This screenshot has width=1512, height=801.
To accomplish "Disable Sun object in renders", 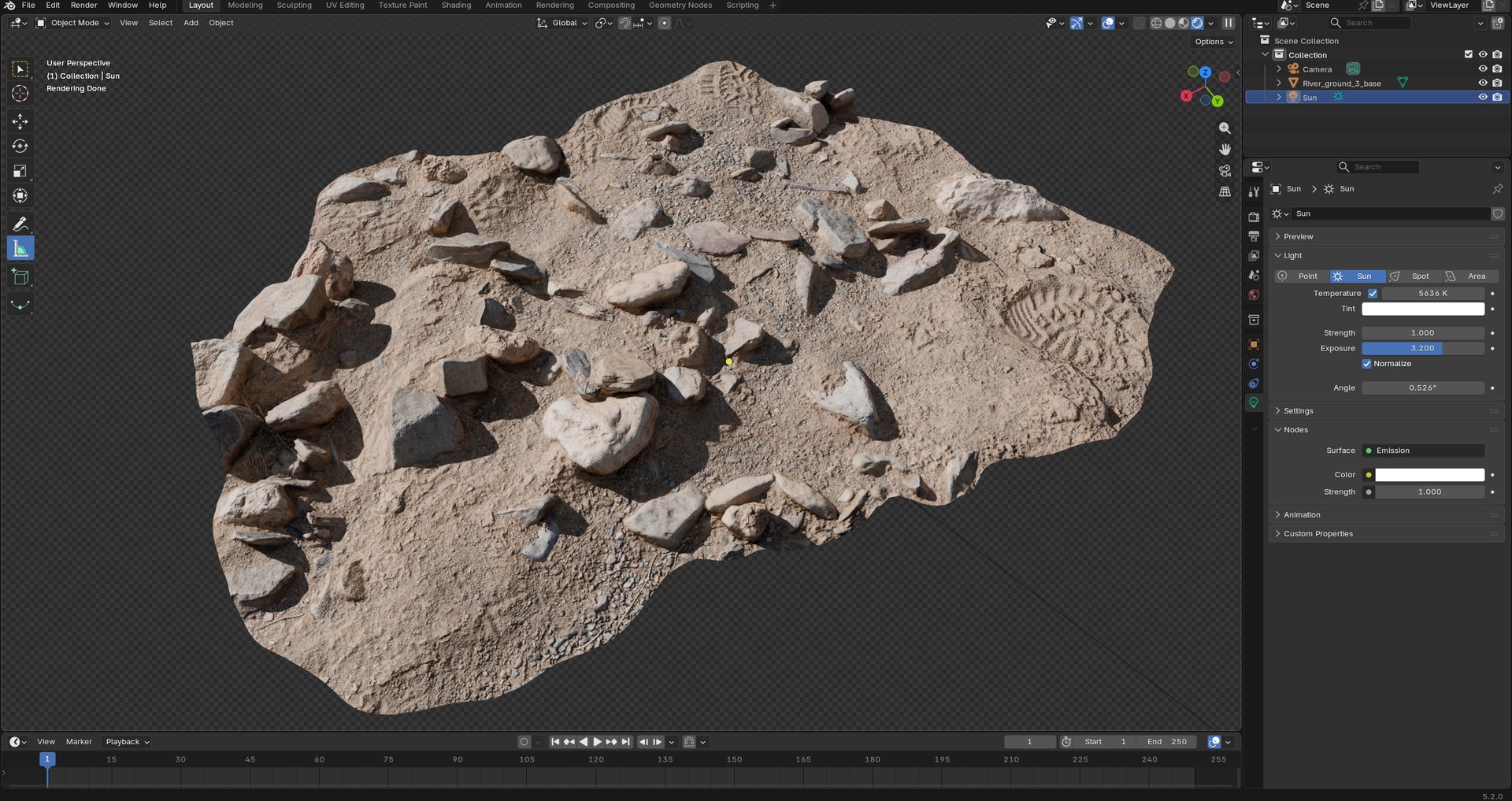I will (x=1497, y=98).
